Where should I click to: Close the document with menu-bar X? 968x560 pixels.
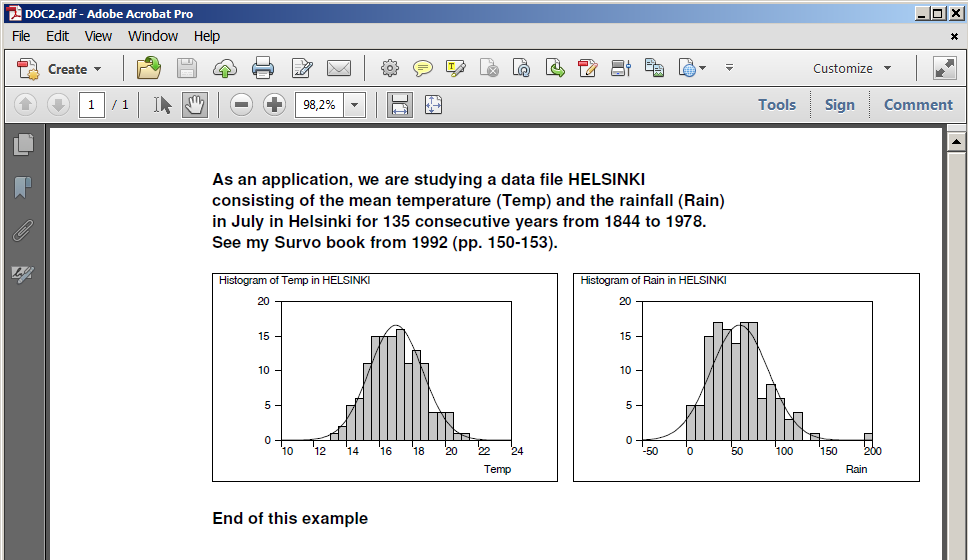click(x=954, y=36)
